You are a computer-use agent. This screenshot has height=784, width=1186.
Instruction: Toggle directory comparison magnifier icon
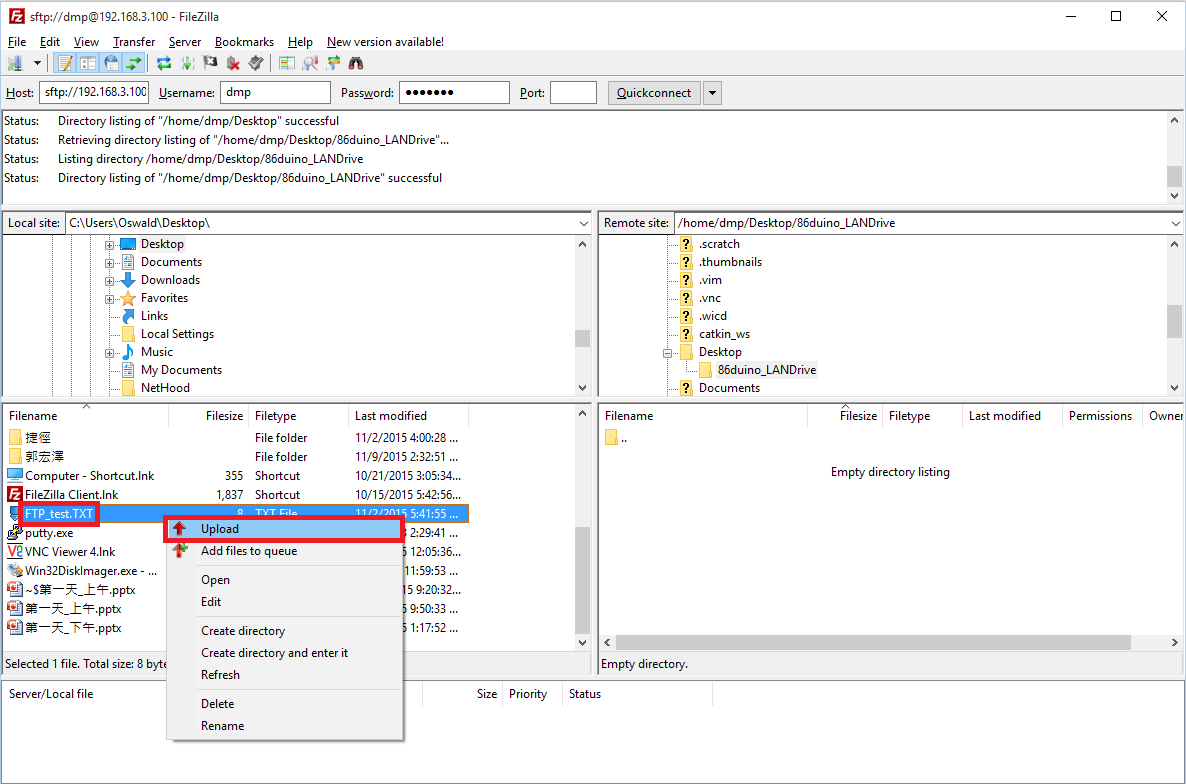click(310, 64)
